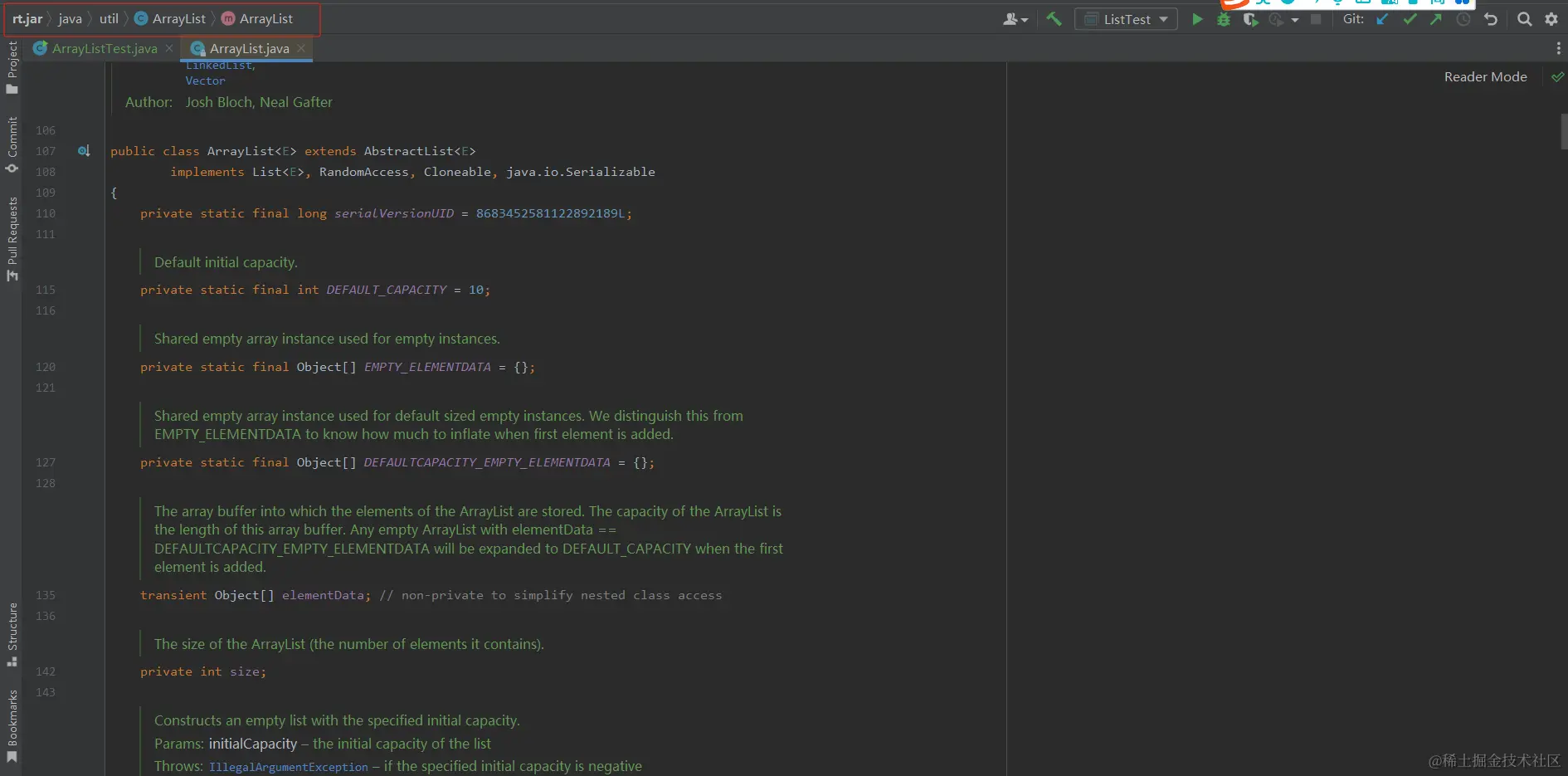Click the override gutter icon on line 107
This screenshot has height=776, width=1568.
(84, 151)
